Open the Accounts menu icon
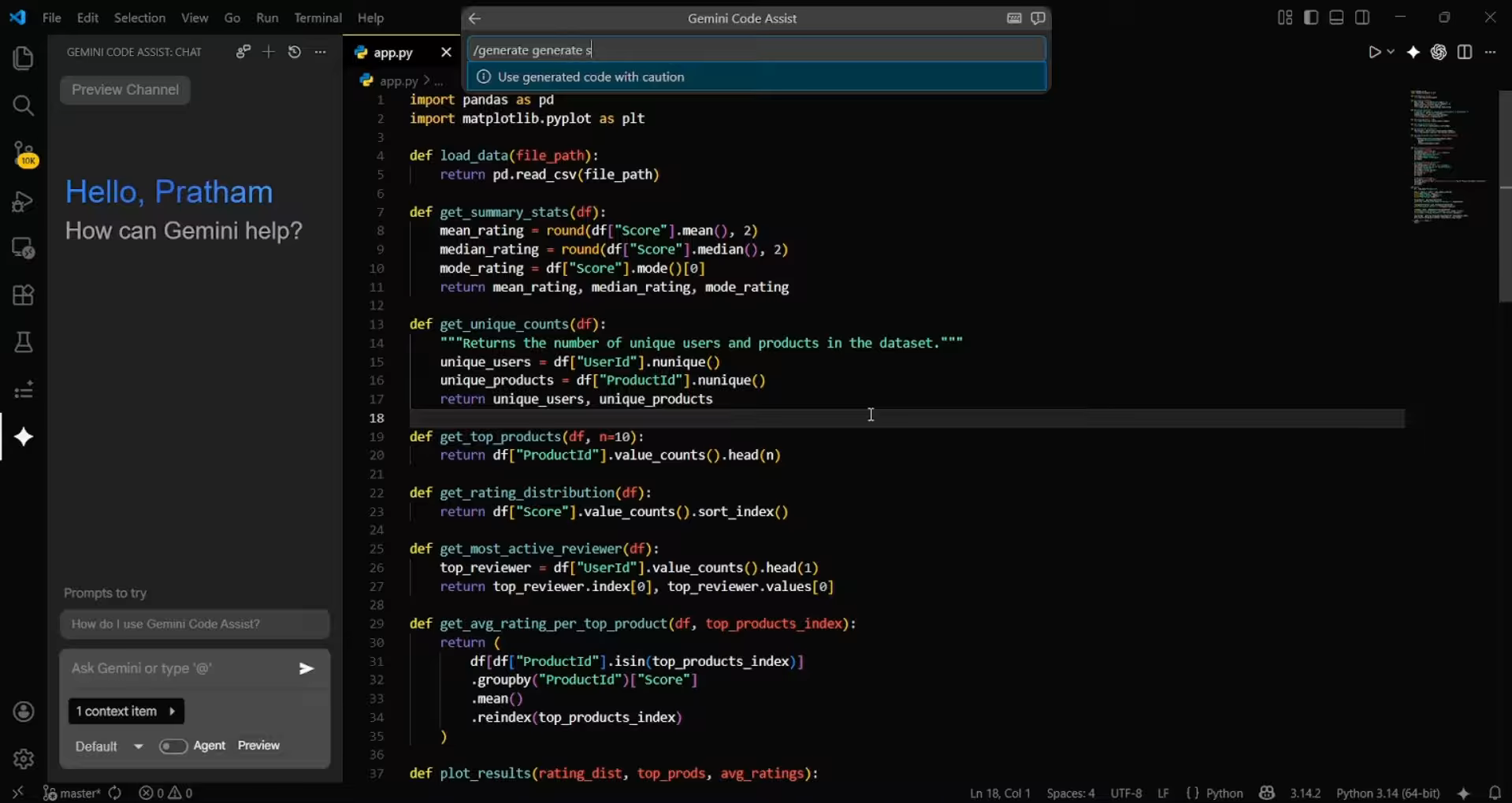The width and height of the screenshot is (1512, 803). (x=24, y=712)
